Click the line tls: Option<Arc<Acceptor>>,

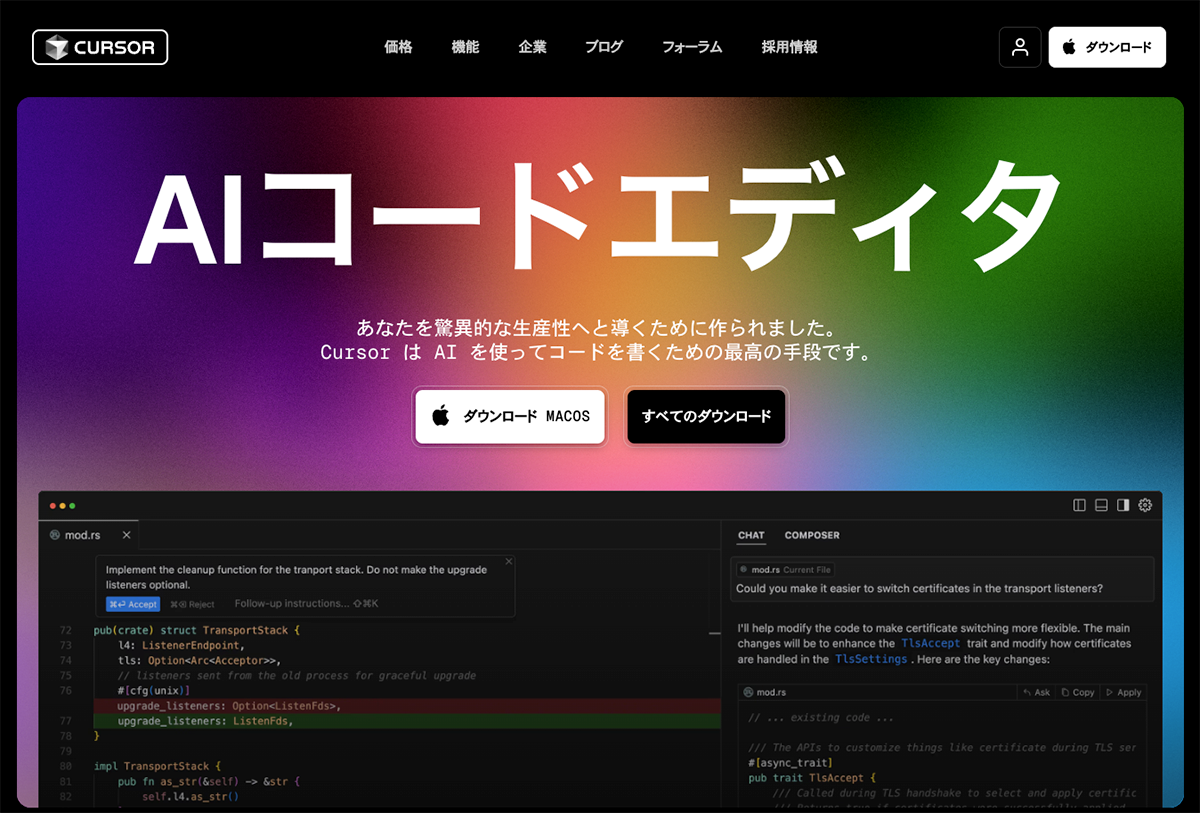pos(199,660)
